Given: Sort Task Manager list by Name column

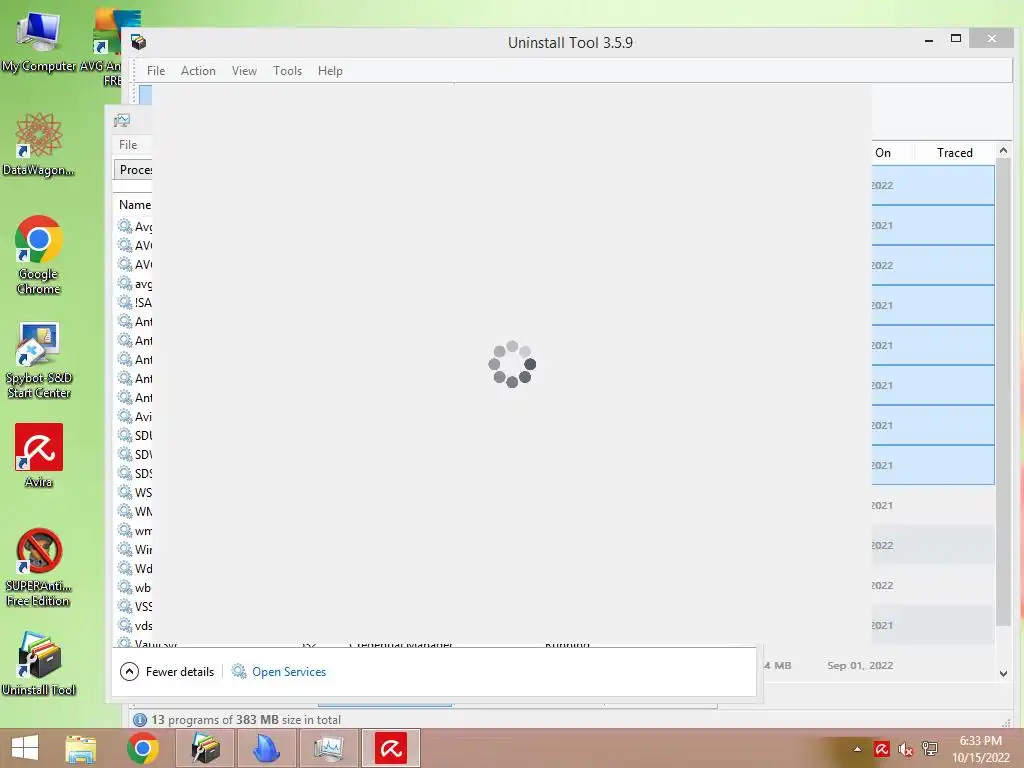Looking at the screenshot, I should [x=135, y=204].
